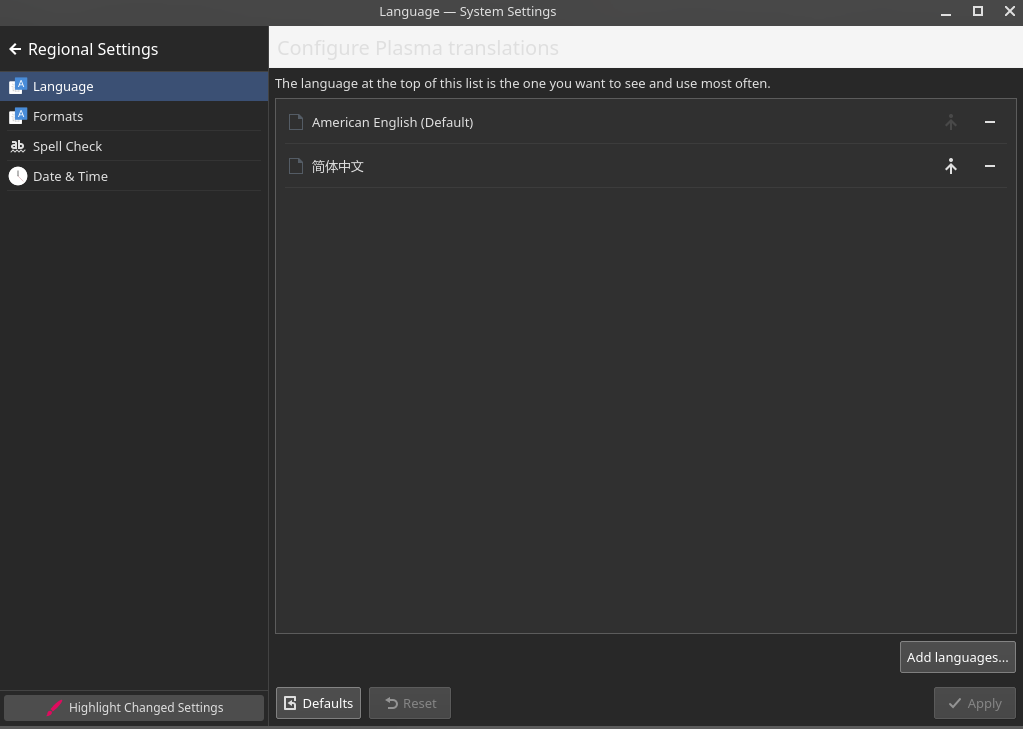This screenshot has height=729, width=1023.
Task: Click the document icon beside American English
Action: coord(296,122)
